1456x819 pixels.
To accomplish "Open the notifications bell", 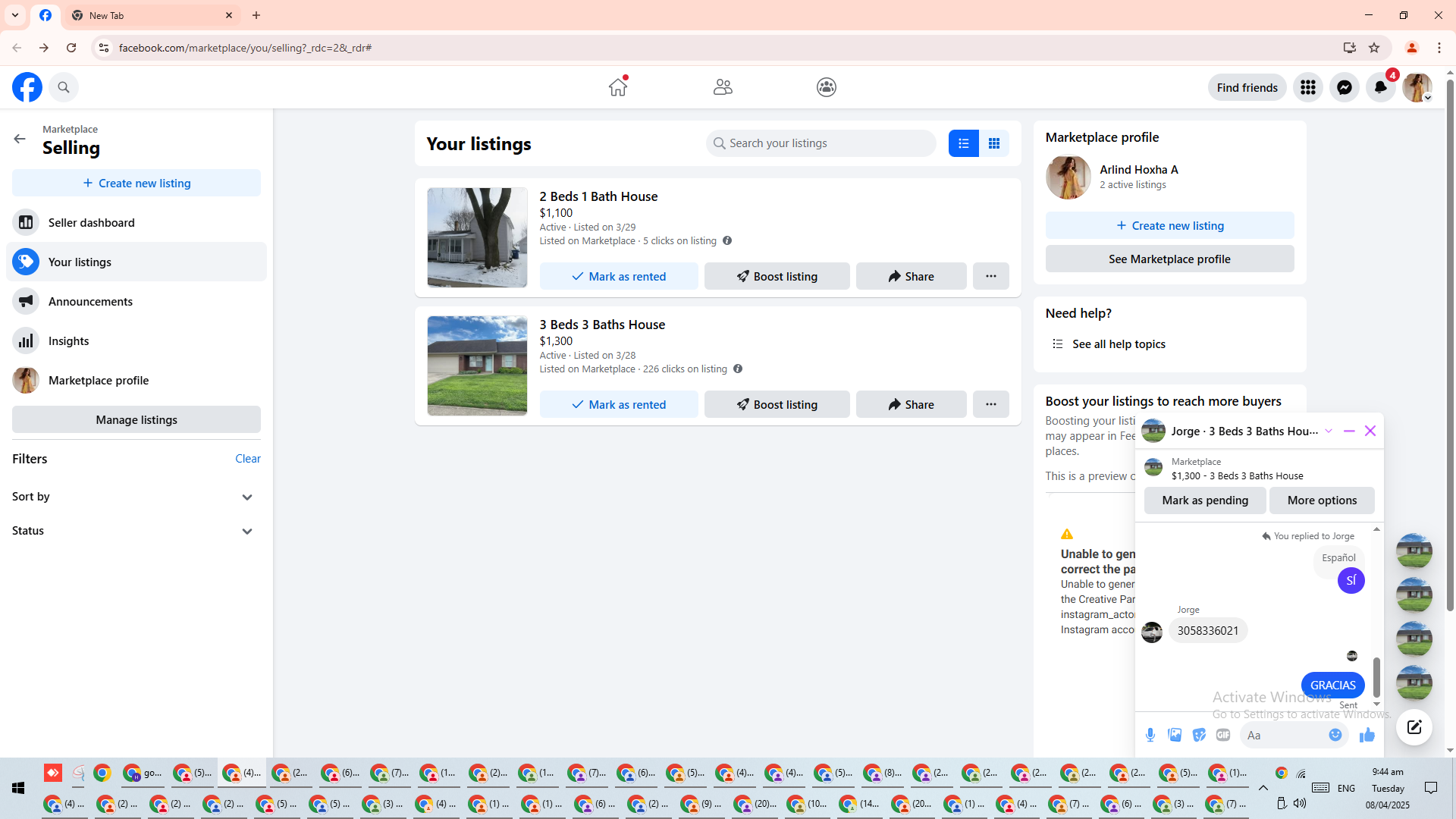I will click(x=1380, y=87).
